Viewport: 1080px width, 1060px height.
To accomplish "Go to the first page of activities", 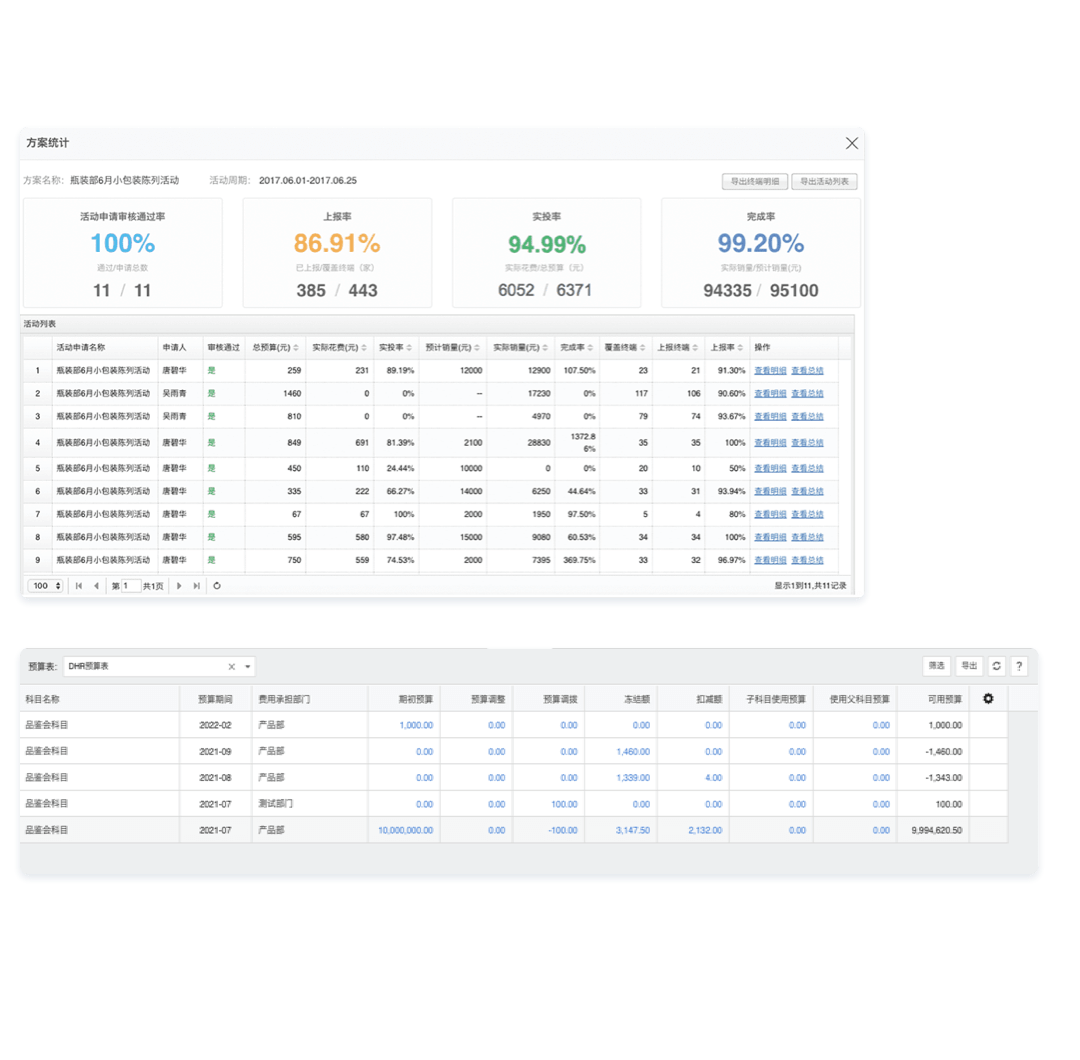I will point(79,586).
